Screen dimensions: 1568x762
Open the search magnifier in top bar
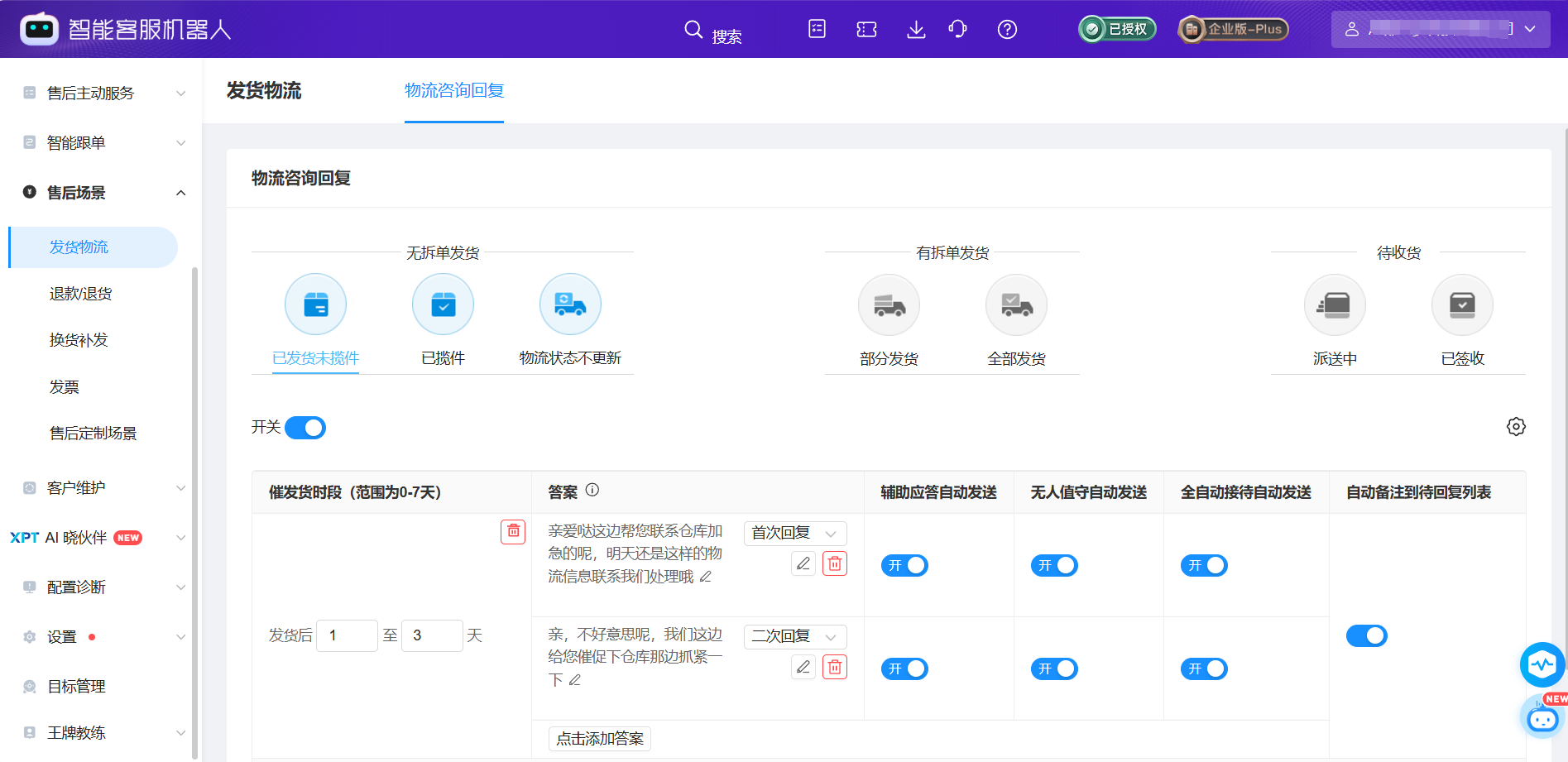click(x=693, y=30)
